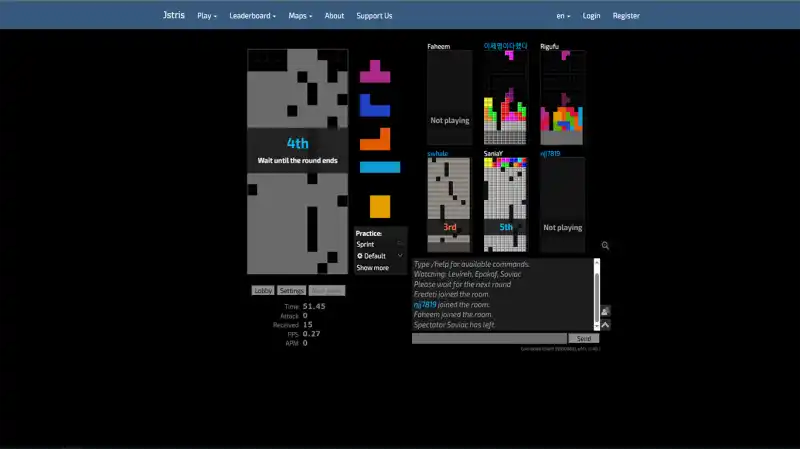Click the upward chevron icon beside chat

click(x=605, y=325)
